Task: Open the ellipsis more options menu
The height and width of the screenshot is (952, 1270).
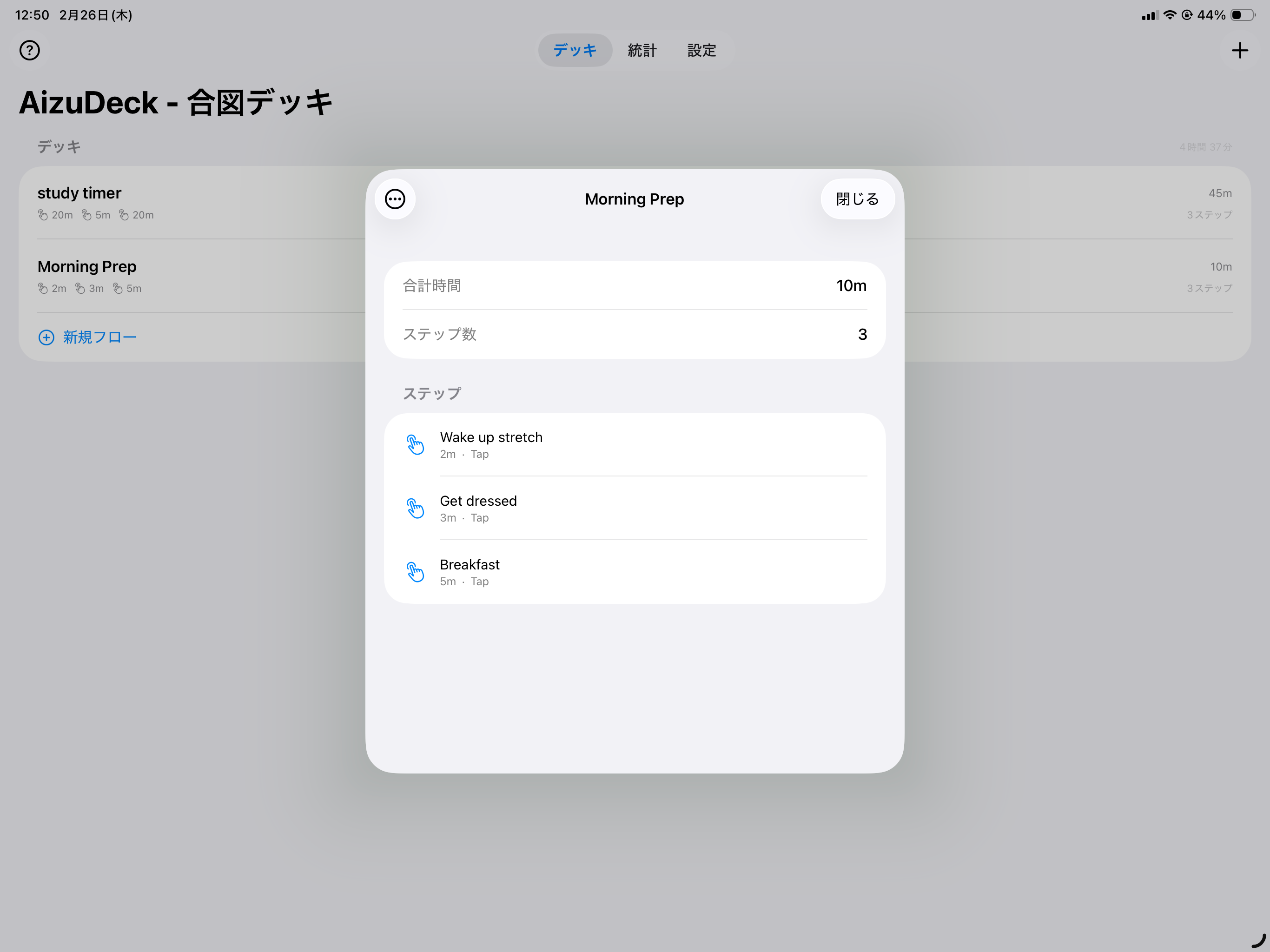Action: pyautogui.click(x=395, y=199)
